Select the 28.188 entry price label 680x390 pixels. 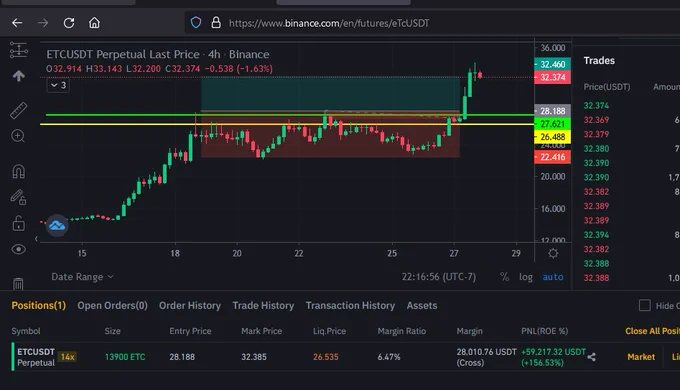tap(552, 111)
